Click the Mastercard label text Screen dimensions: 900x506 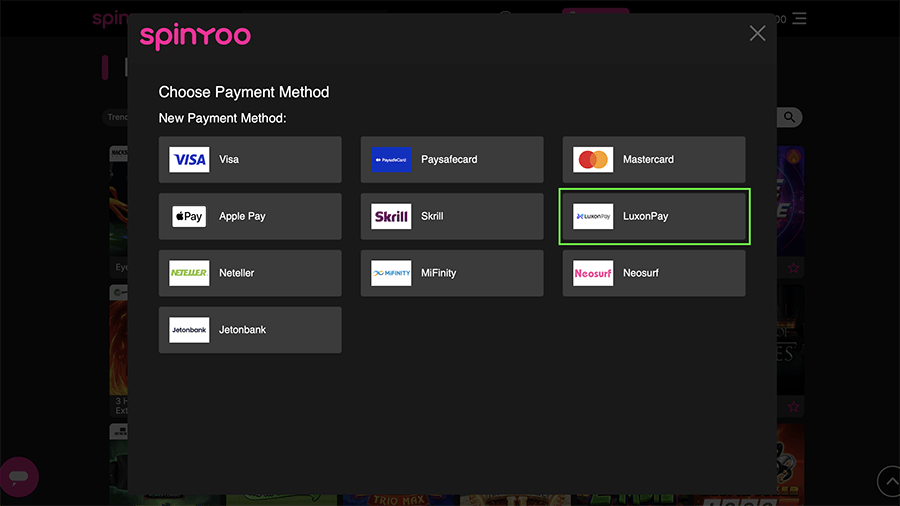pyautogui.click(x=649, y=159)
